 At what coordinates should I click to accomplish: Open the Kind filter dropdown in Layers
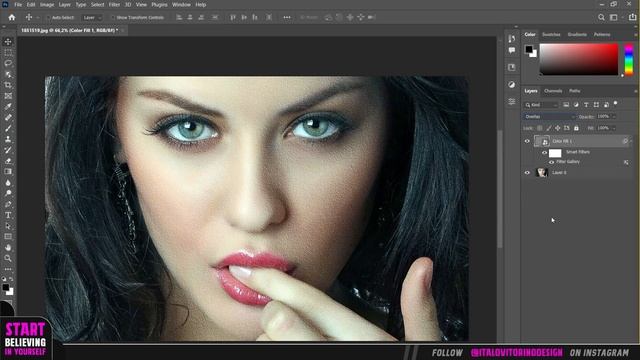click(x=541, y=105)
